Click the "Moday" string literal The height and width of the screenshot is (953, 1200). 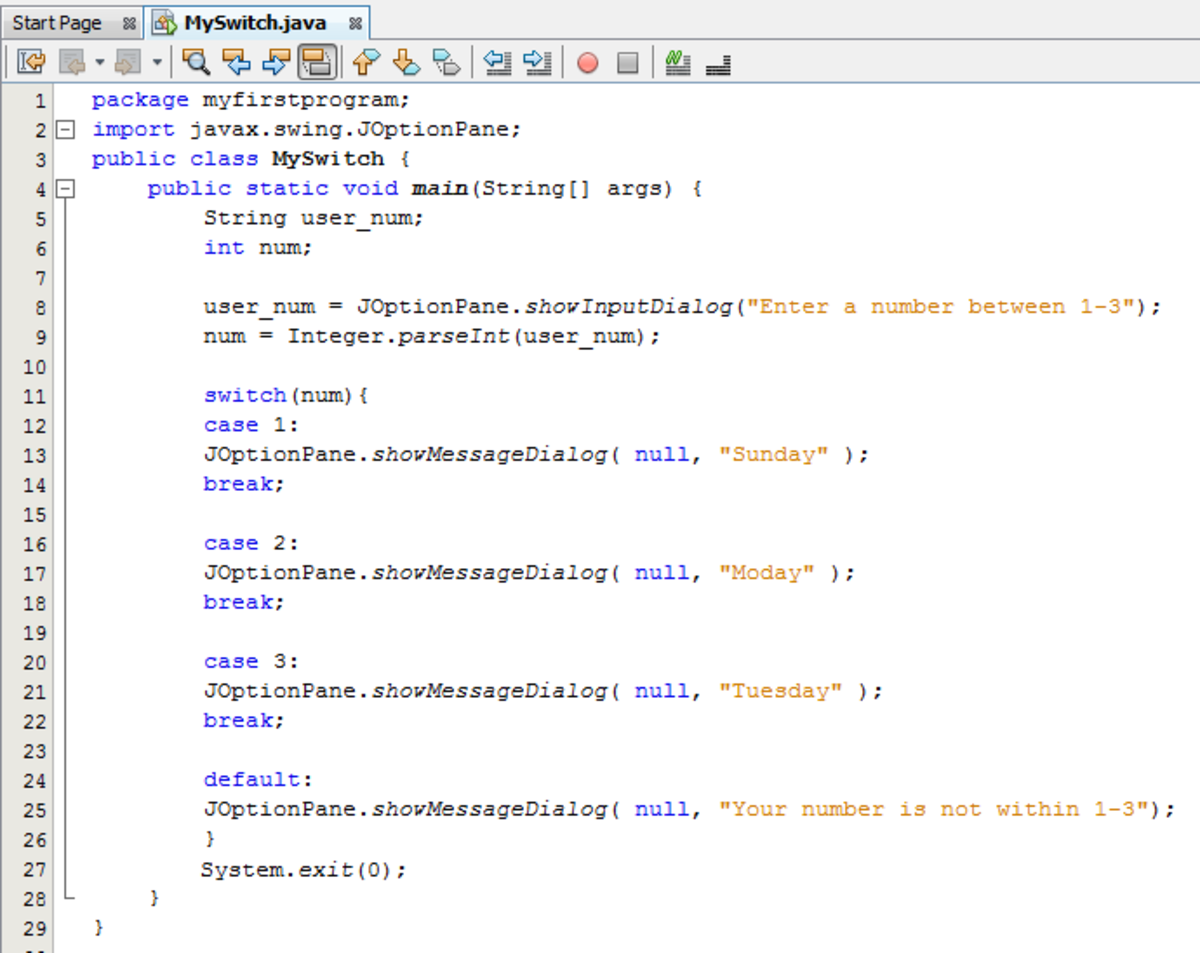coord(767,573)
